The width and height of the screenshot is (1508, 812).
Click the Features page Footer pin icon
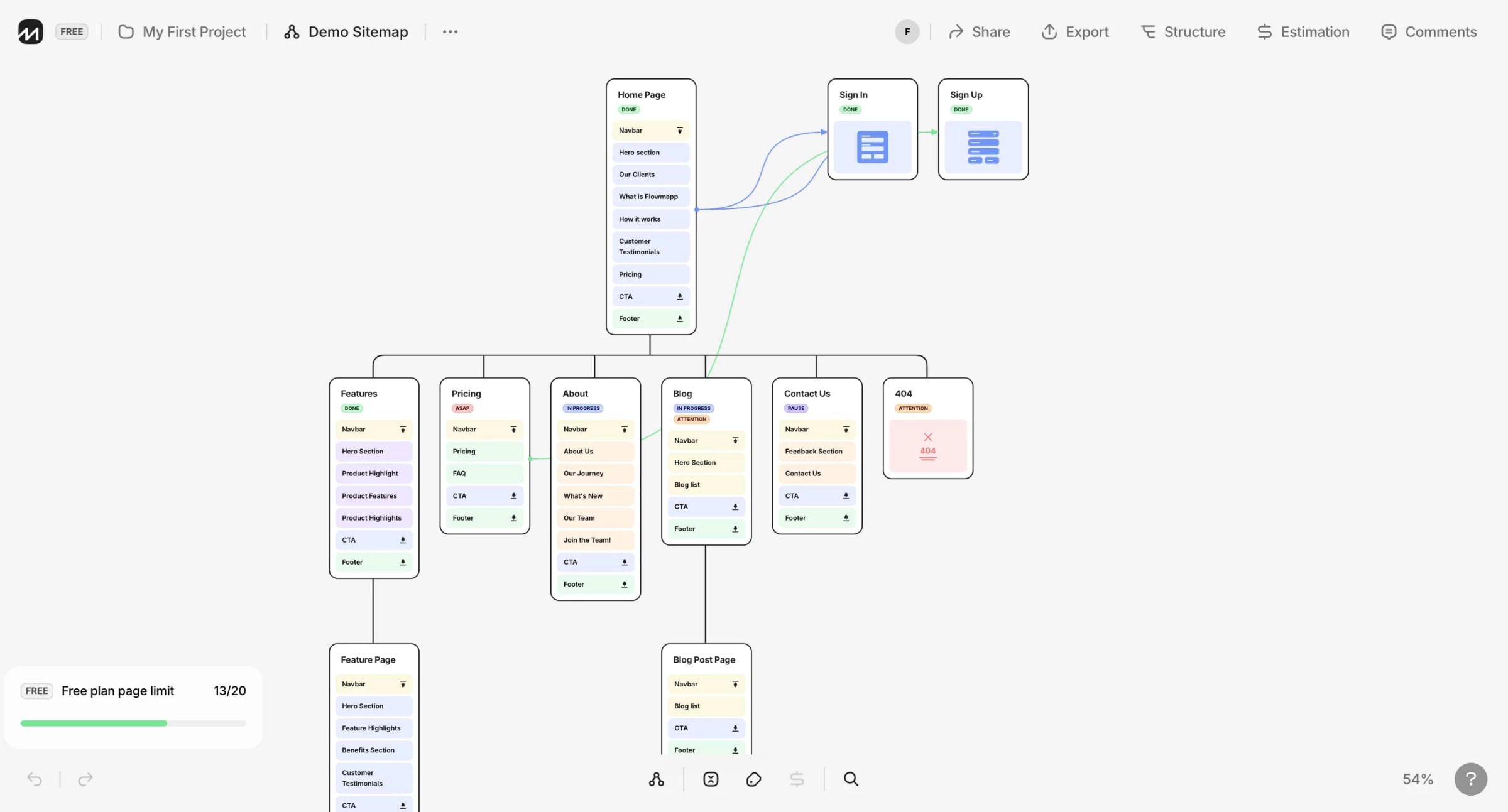click(403, 562)
